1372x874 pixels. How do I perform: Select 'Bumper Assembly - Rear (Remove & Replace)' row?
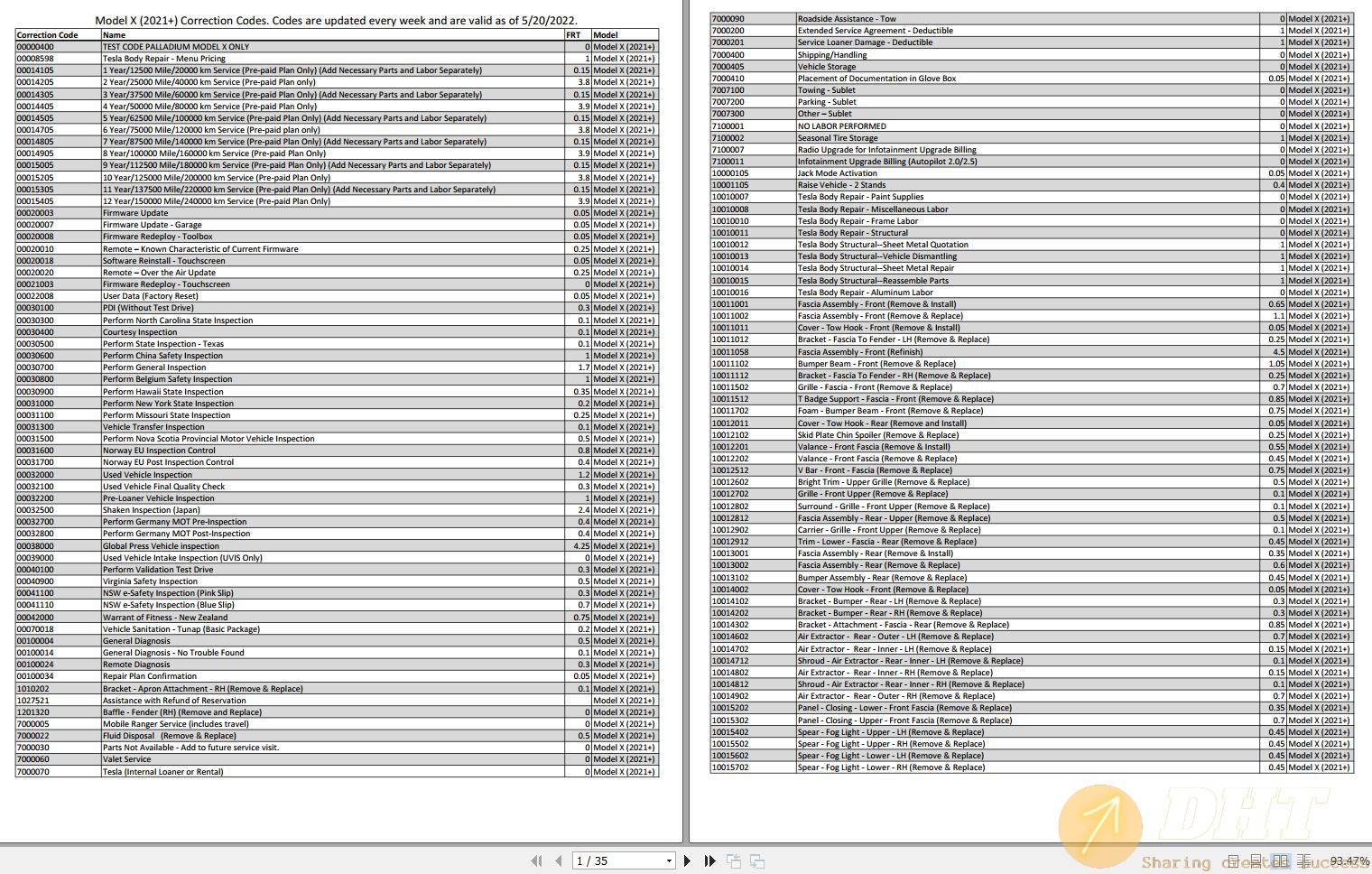(1032, 577)
